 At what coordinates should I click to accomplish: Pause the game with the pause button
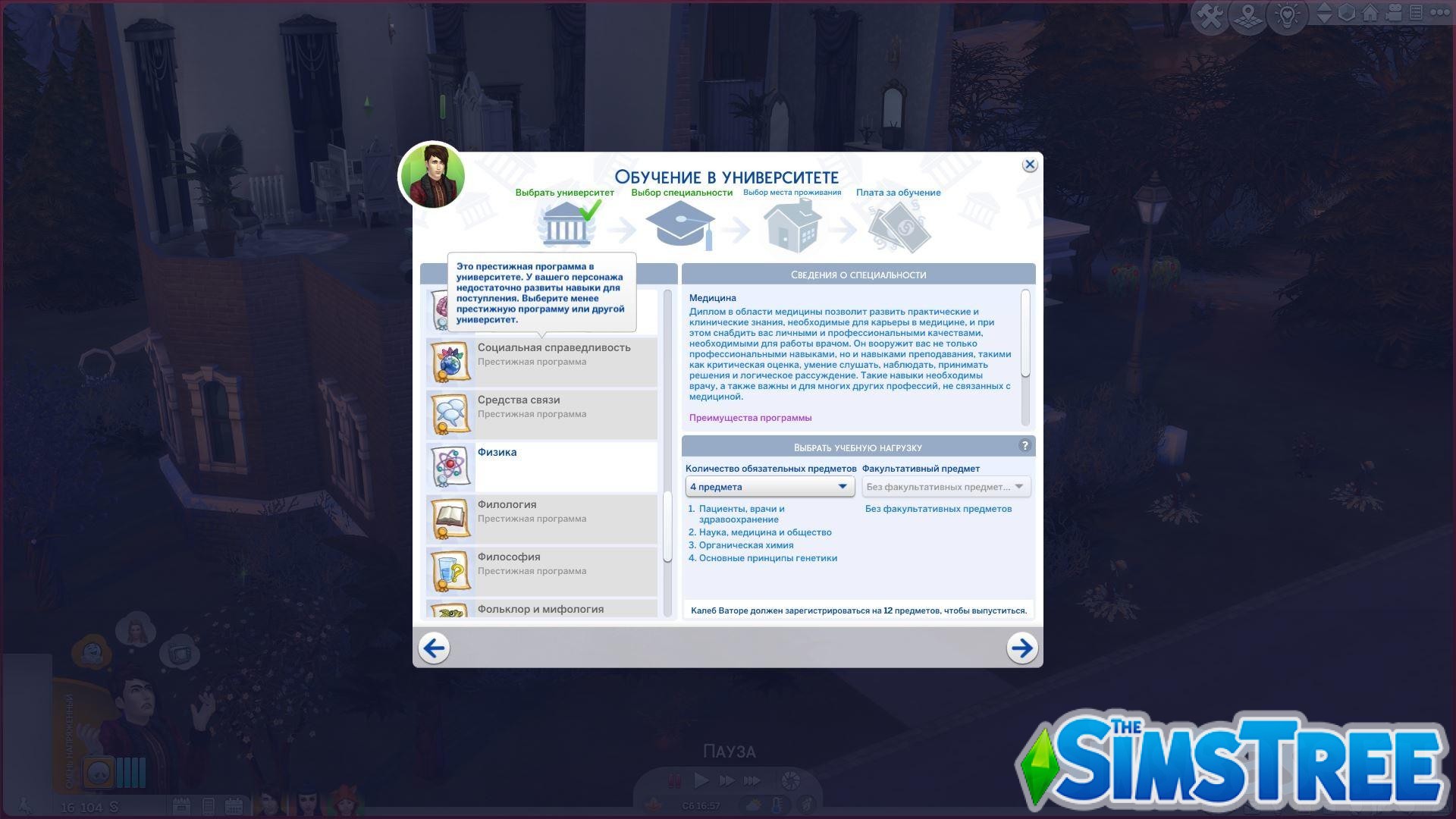tap(673, 780)
